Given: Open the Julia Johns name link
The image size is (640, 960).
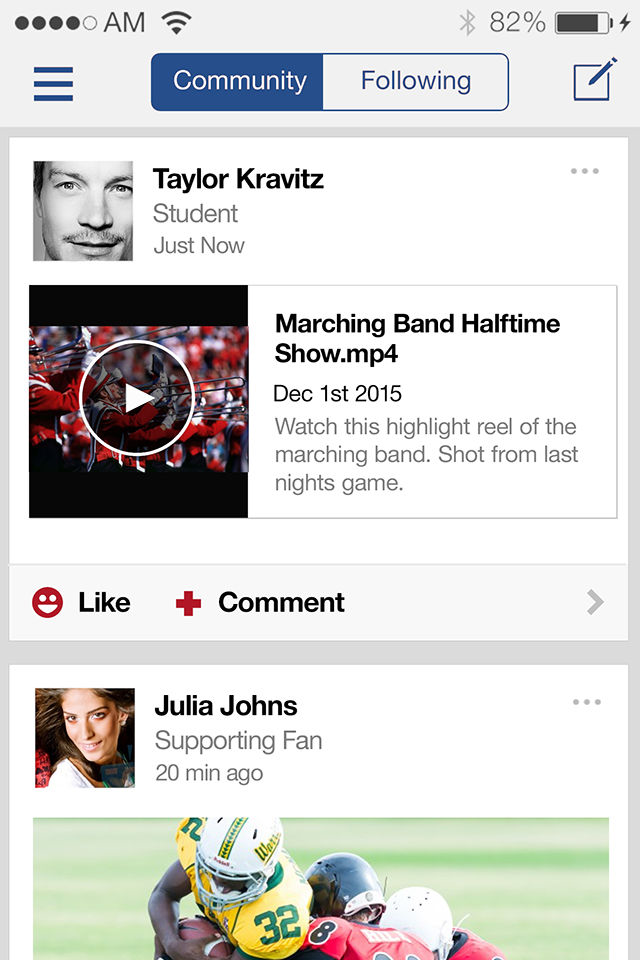Looking at the screenshot, I should click(x=226, y=706).
